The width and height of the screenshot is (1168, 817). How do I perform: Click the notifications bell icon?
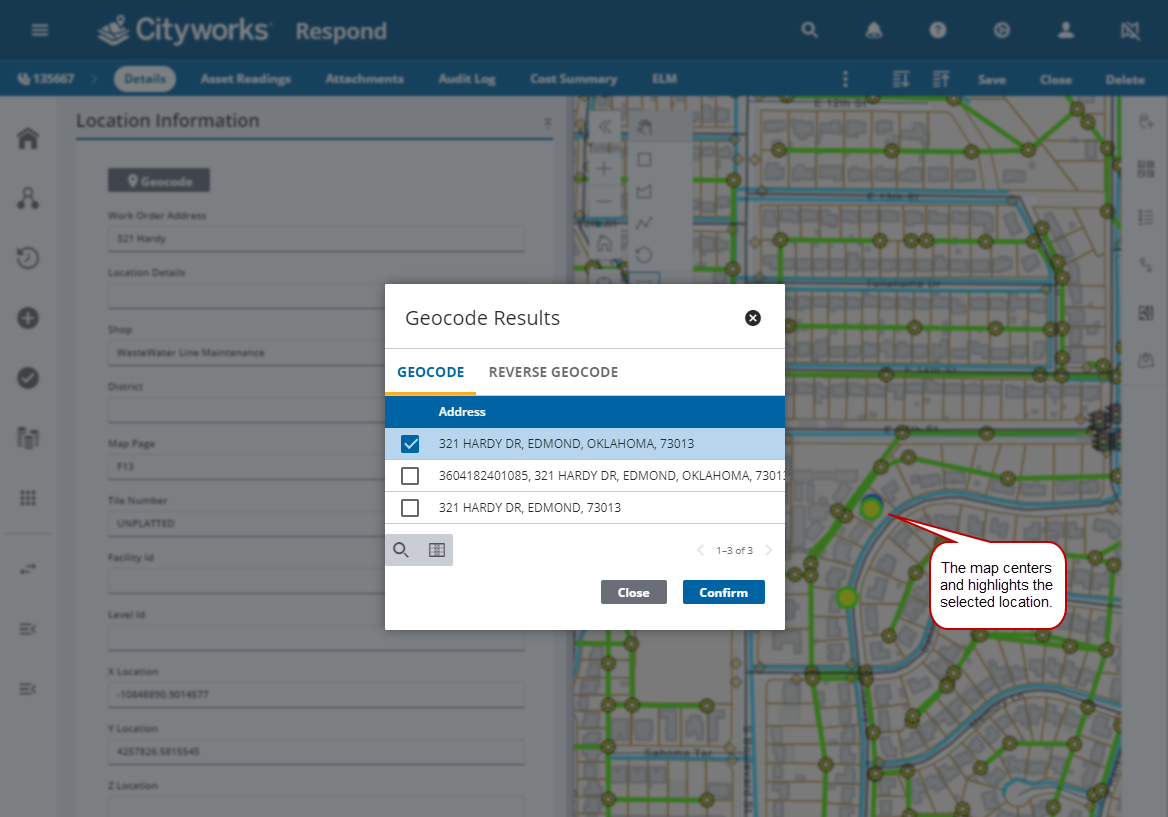874,30
